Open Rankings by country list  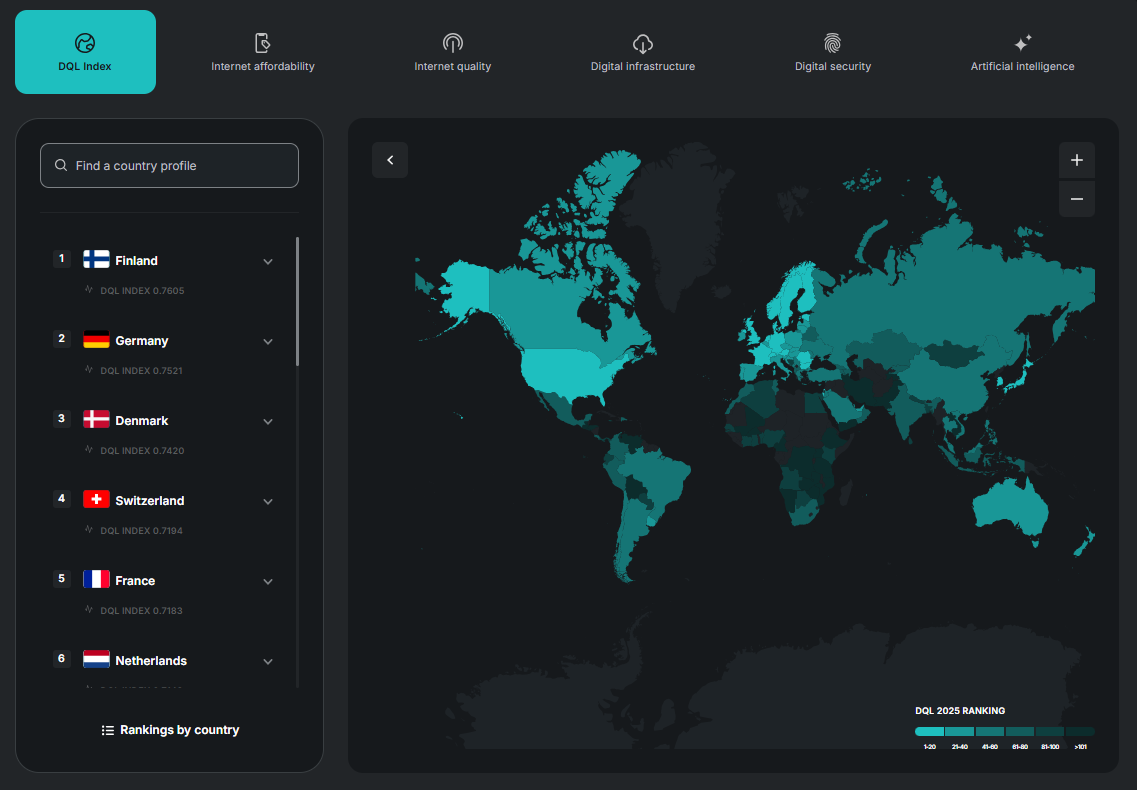click(170, 730)
